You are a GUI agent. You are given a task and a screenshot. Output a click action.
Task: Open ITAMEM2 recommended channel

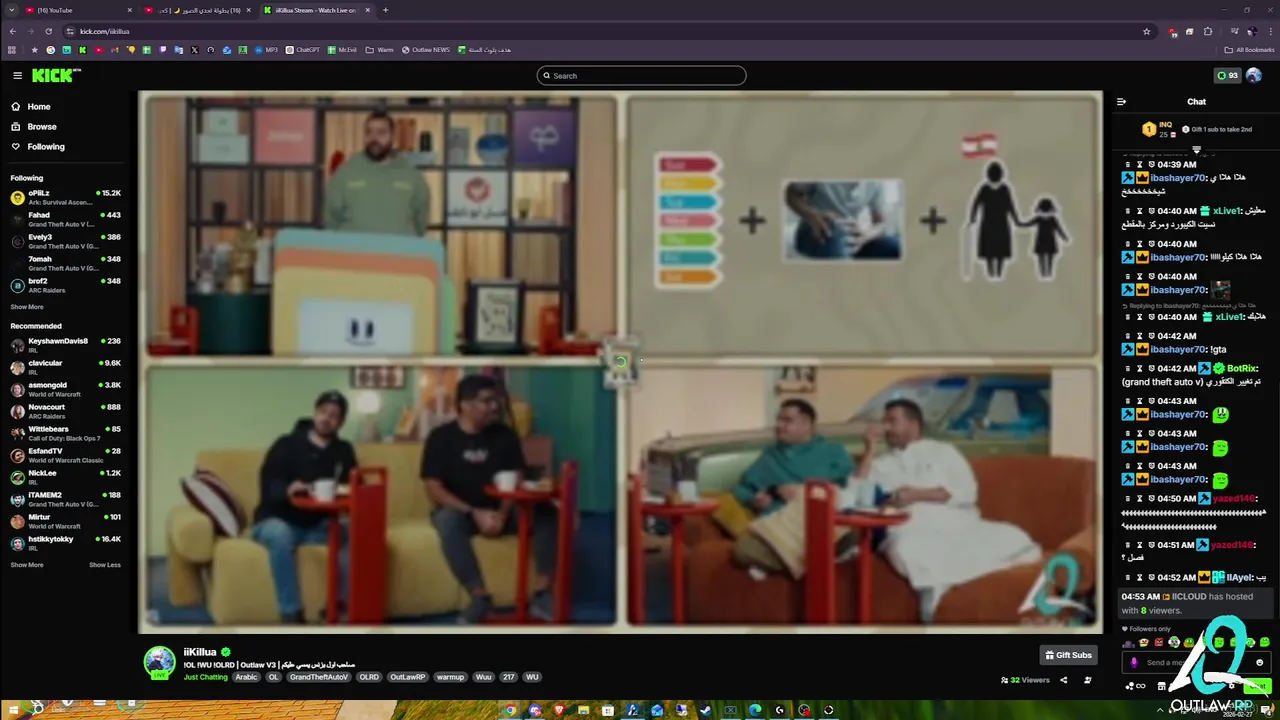(65, 499)
